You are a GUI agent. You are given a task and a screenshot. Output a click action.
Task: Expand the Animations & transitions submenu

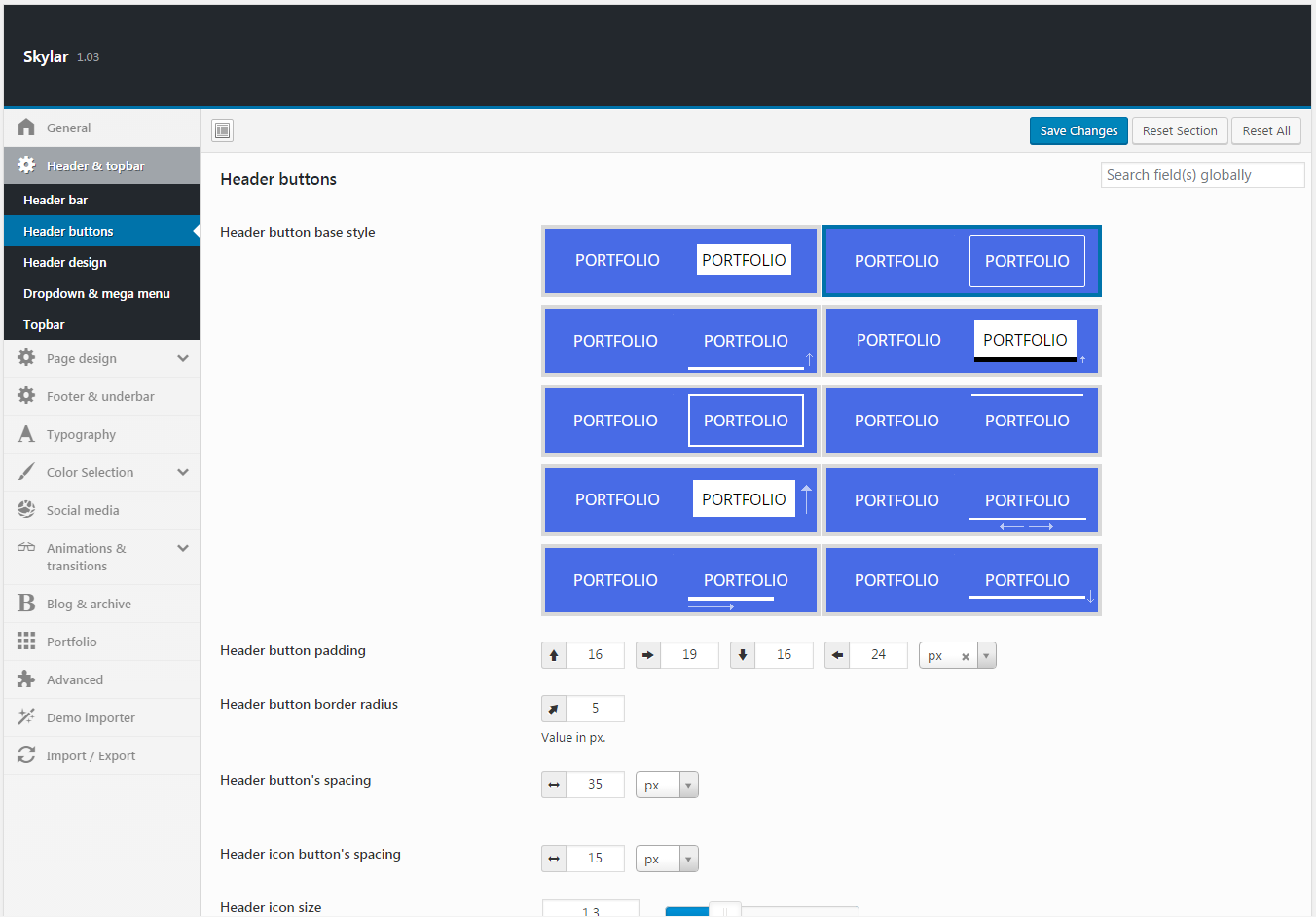pyautogui.click(x=183, y=548)
